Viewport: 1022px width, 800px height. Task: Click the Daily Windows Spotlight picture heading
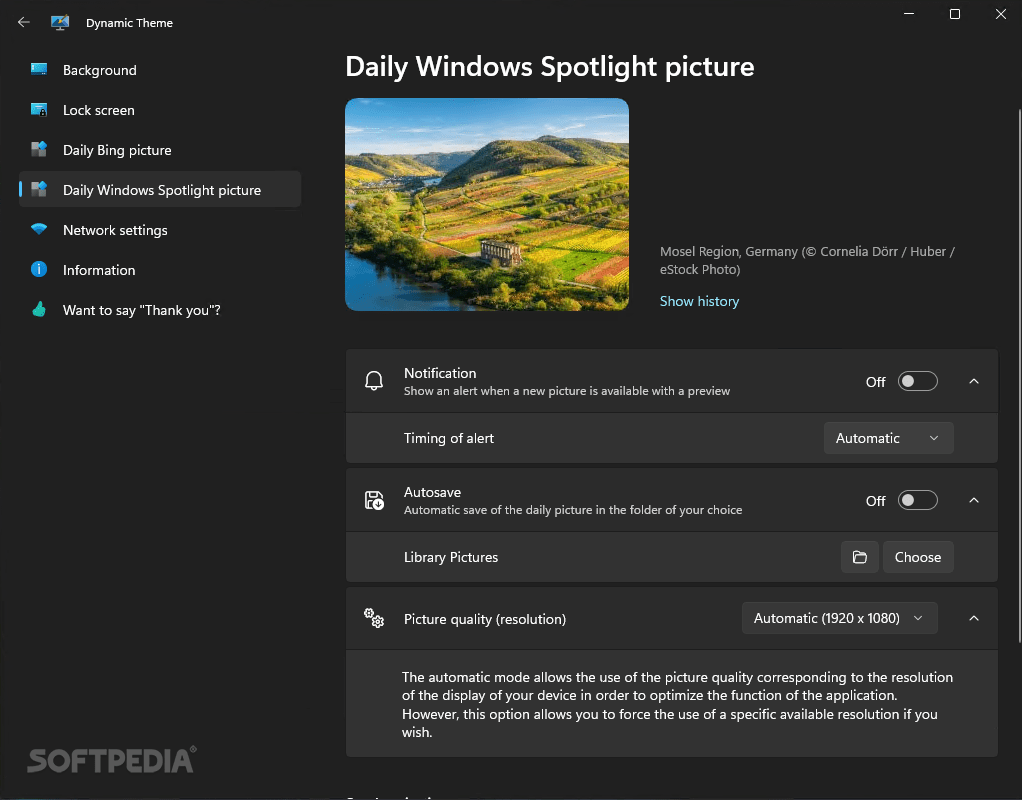549,67
